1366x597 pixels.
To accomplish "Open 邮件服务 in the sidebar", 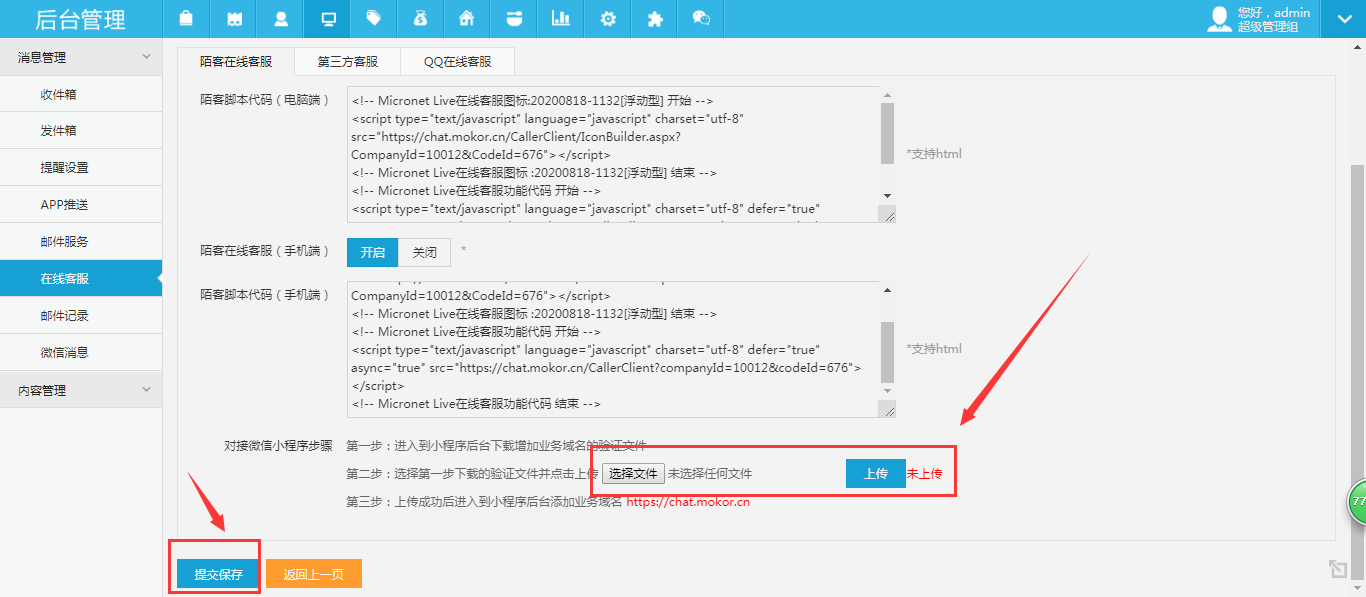I will coord(81,242).
